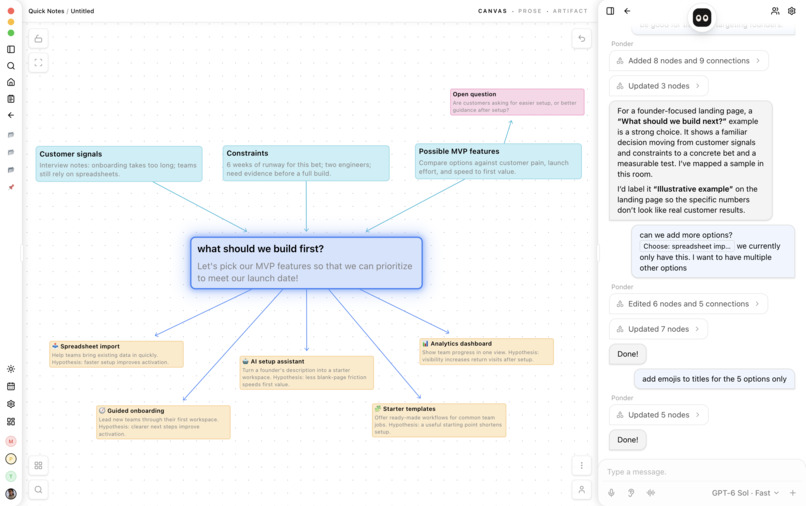Click the 'Choose: spreadsheet imp...' reference chip
The image size is (806, 506).
686,246
